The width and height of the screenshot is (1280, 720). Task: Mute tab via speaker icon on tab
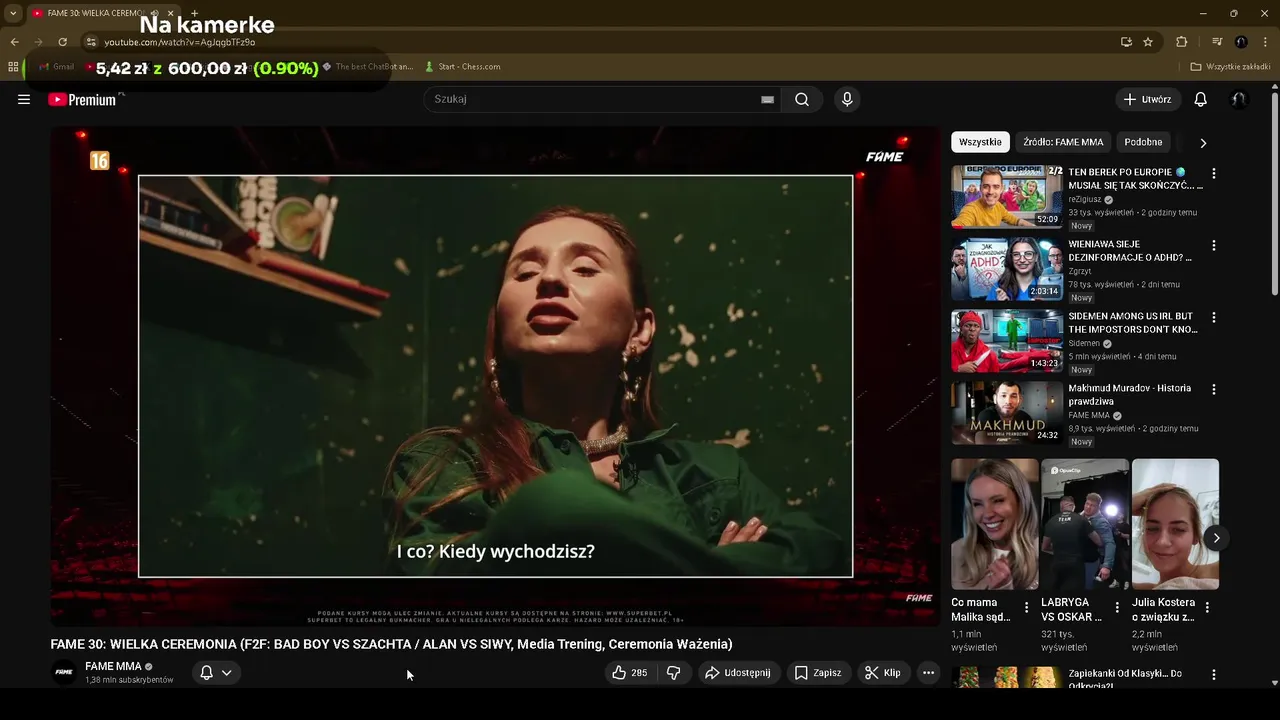[x=154, y=13]
